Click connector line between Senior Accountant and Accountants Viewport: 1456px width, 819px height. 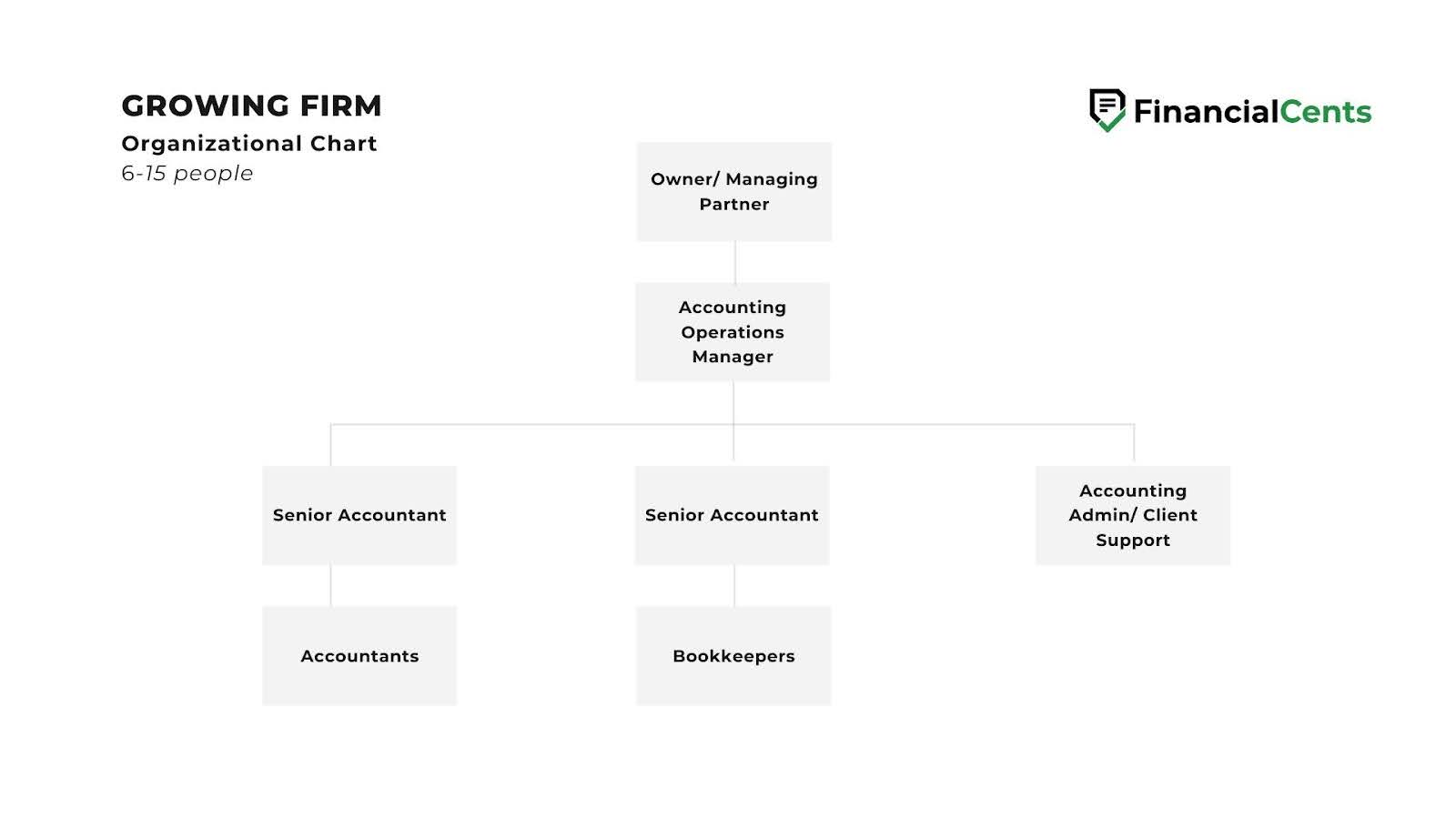330,585
